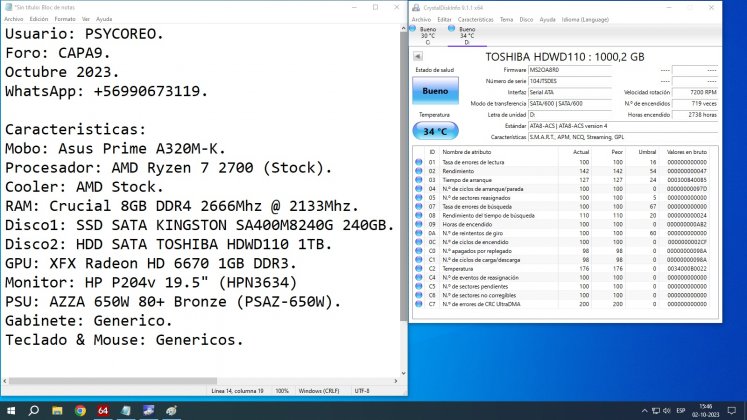Click the Bueno health status button
Viewport: 747px width, 420px height.
click(435, 90)
